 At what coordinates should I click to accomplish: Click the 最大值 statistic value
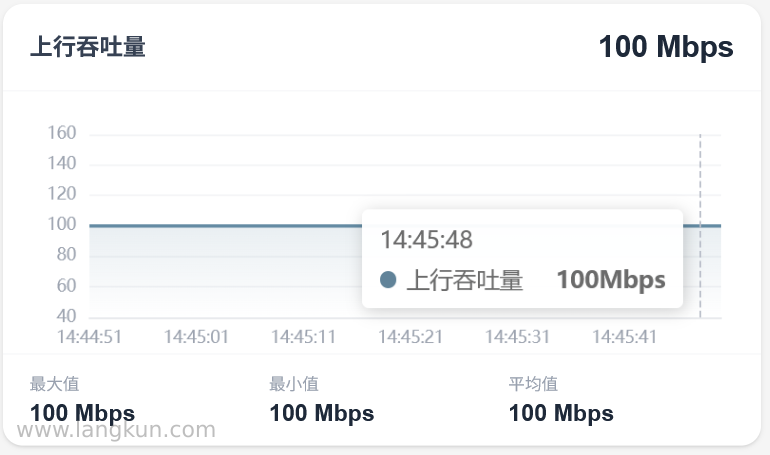click(82, 413)
